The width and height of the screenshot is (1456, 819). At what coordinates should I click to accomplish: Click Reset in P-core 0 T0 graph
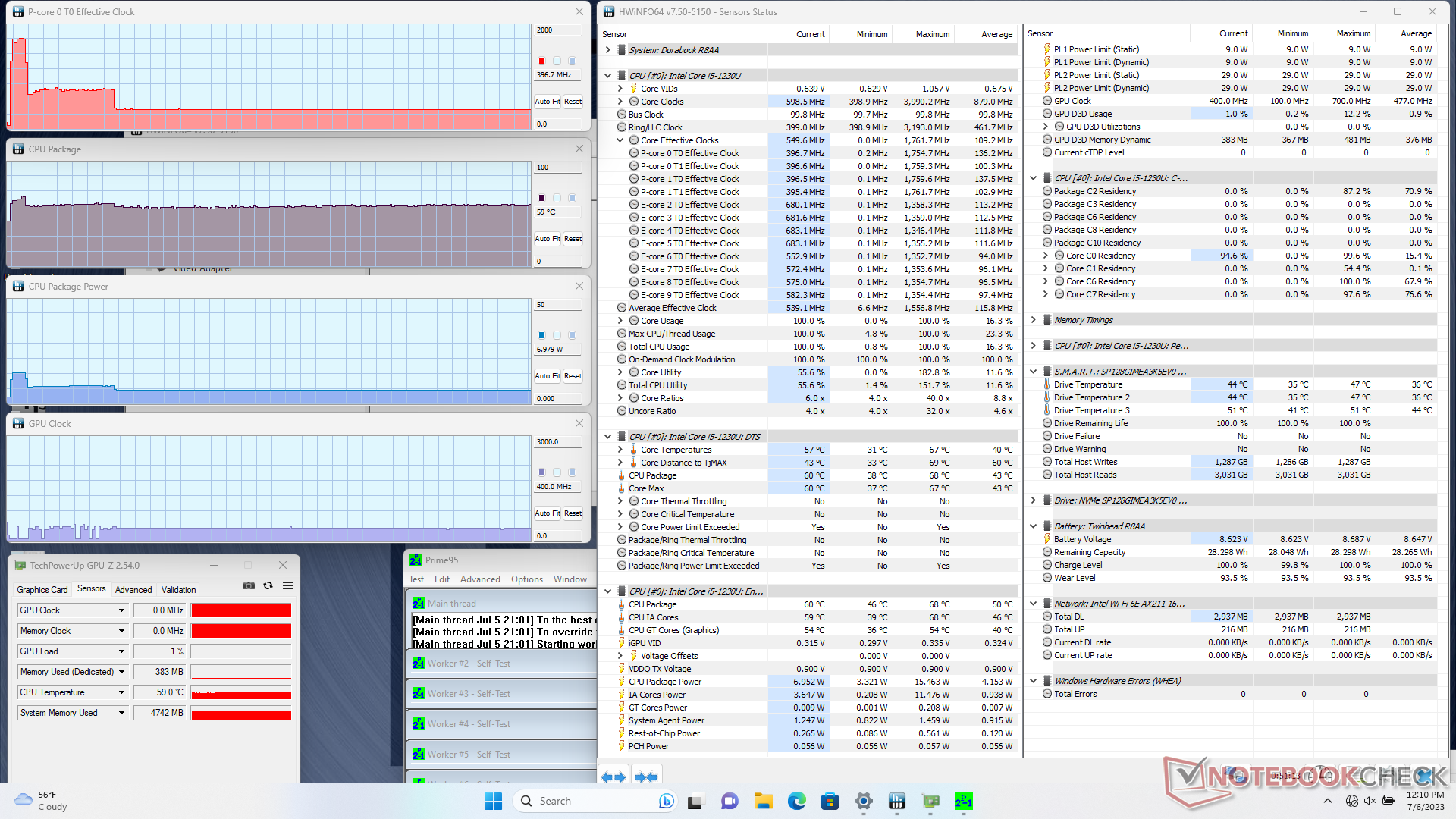[573, 102]
